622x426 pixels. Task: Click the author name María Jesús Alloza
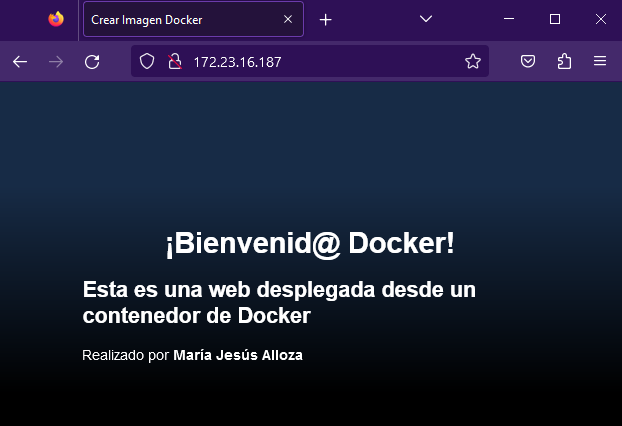tap(238, 355)
